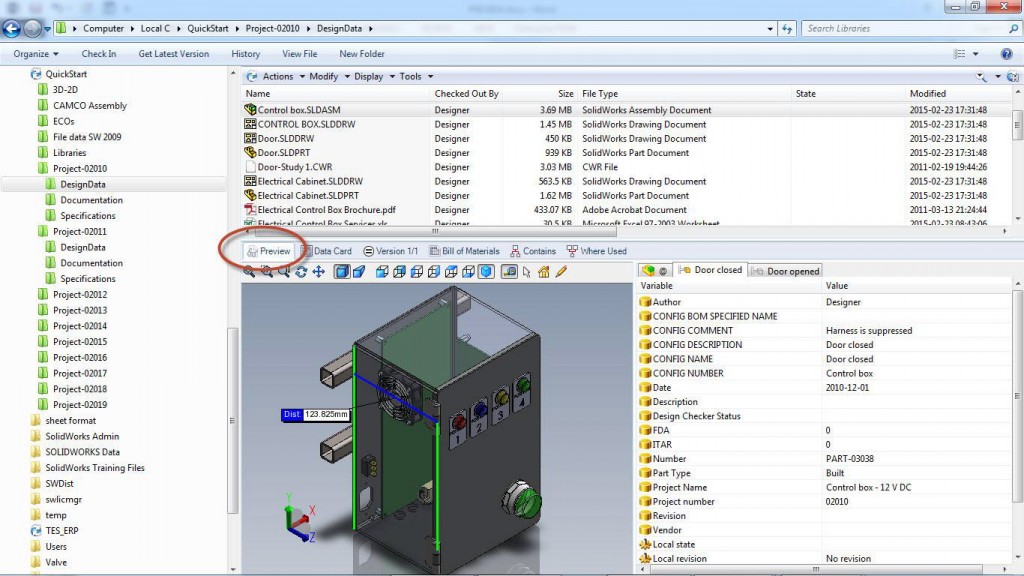Activate the Pan tool above the 3D preview
Screen dimensions: 1024x576
pos(319,271)
